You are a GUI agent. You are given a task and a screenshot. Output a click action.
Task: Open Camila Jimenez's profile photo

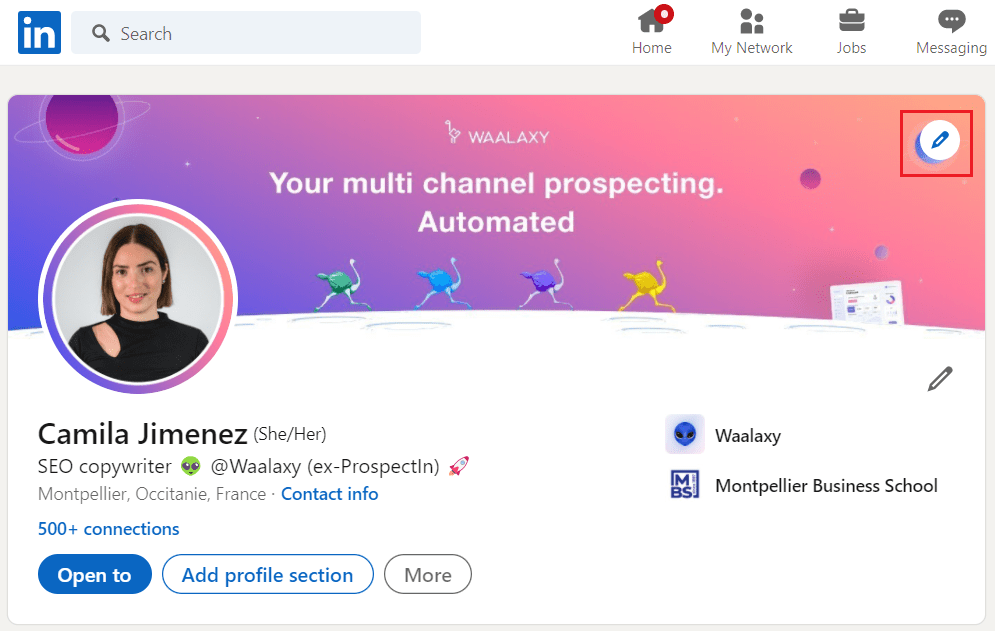[x=138, y=297]
